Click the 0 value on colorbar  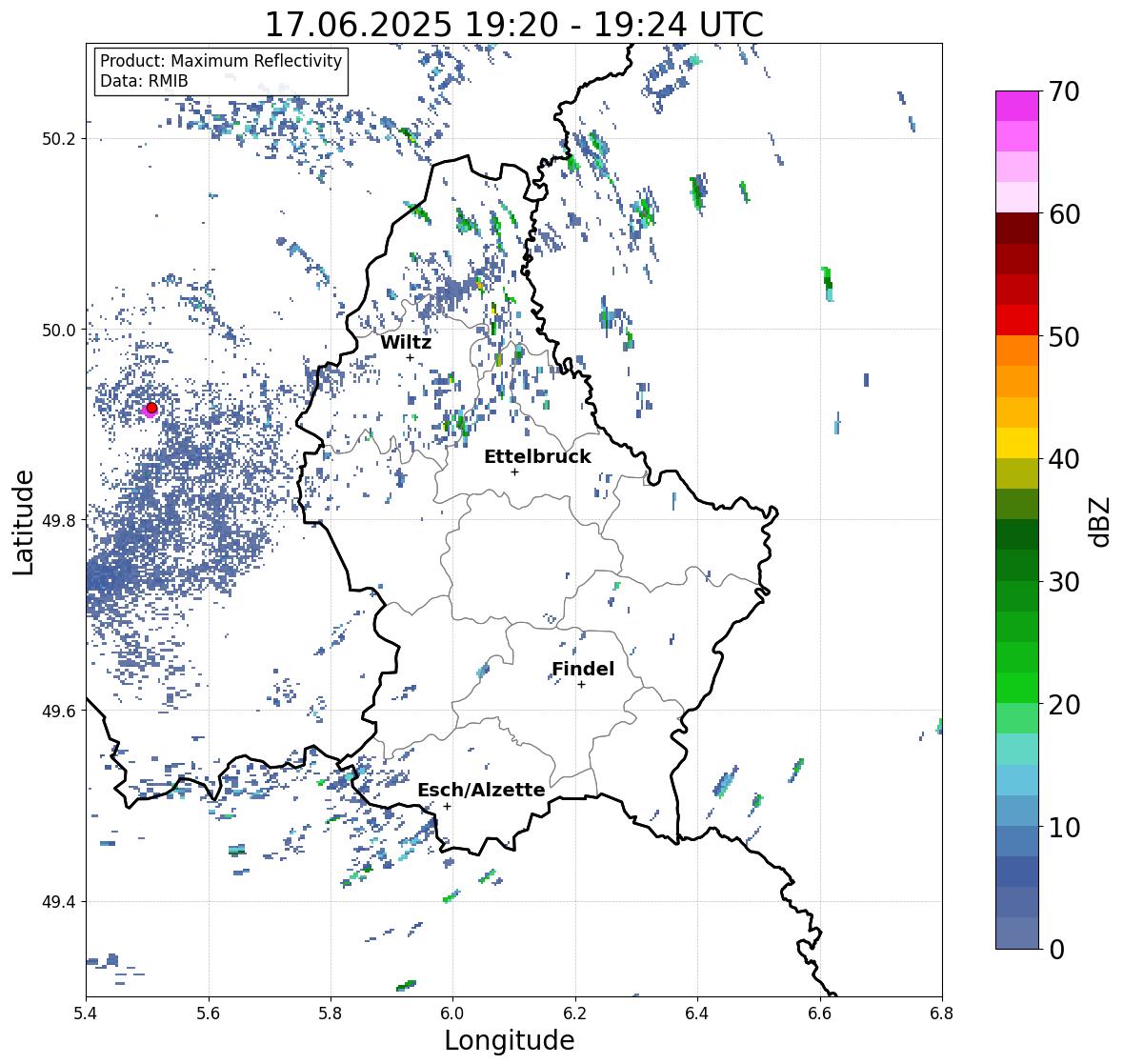1056,950
